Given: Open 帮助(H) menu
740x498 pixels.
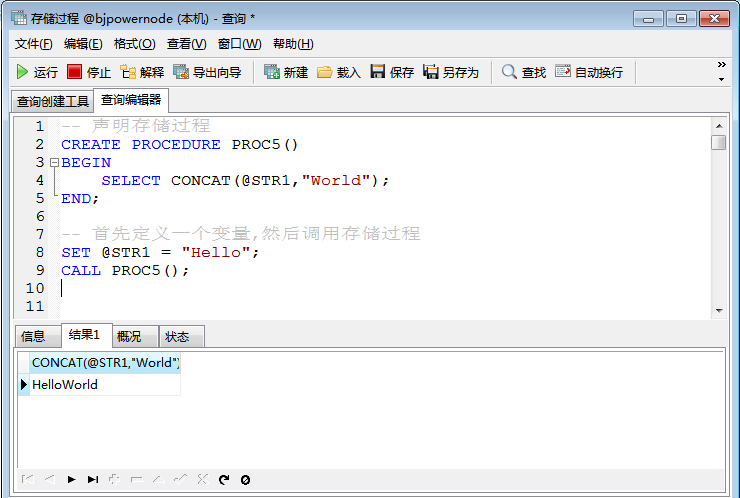Looking at the screenshot, I should coord(293,44).
